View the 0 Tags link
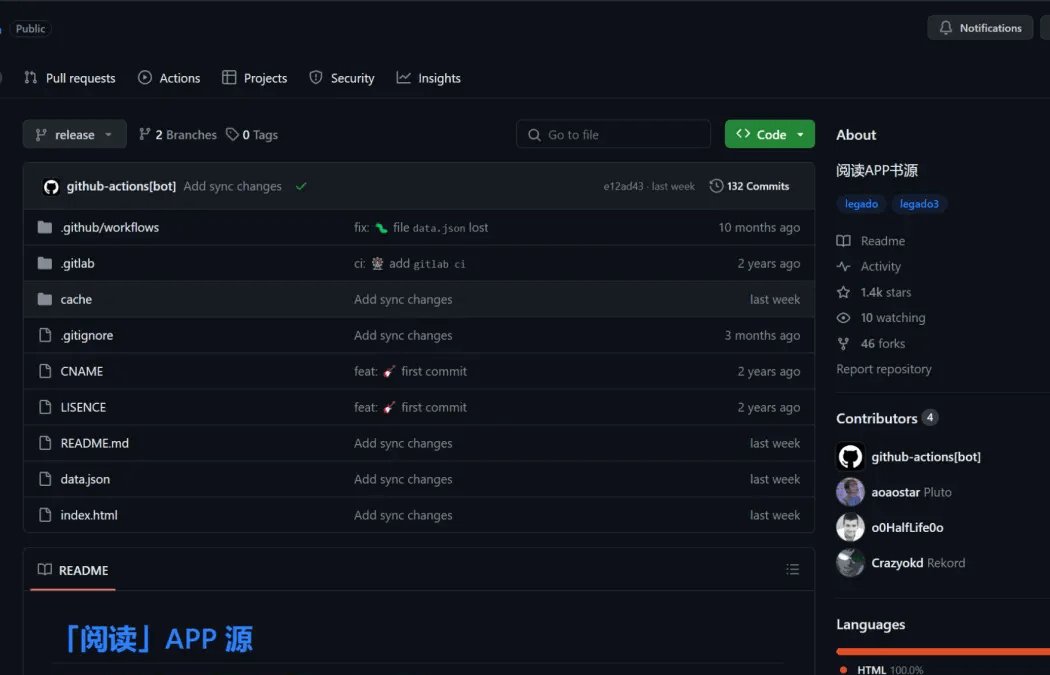The height and width of the screenshot is (675, 1050). (252, 135)
